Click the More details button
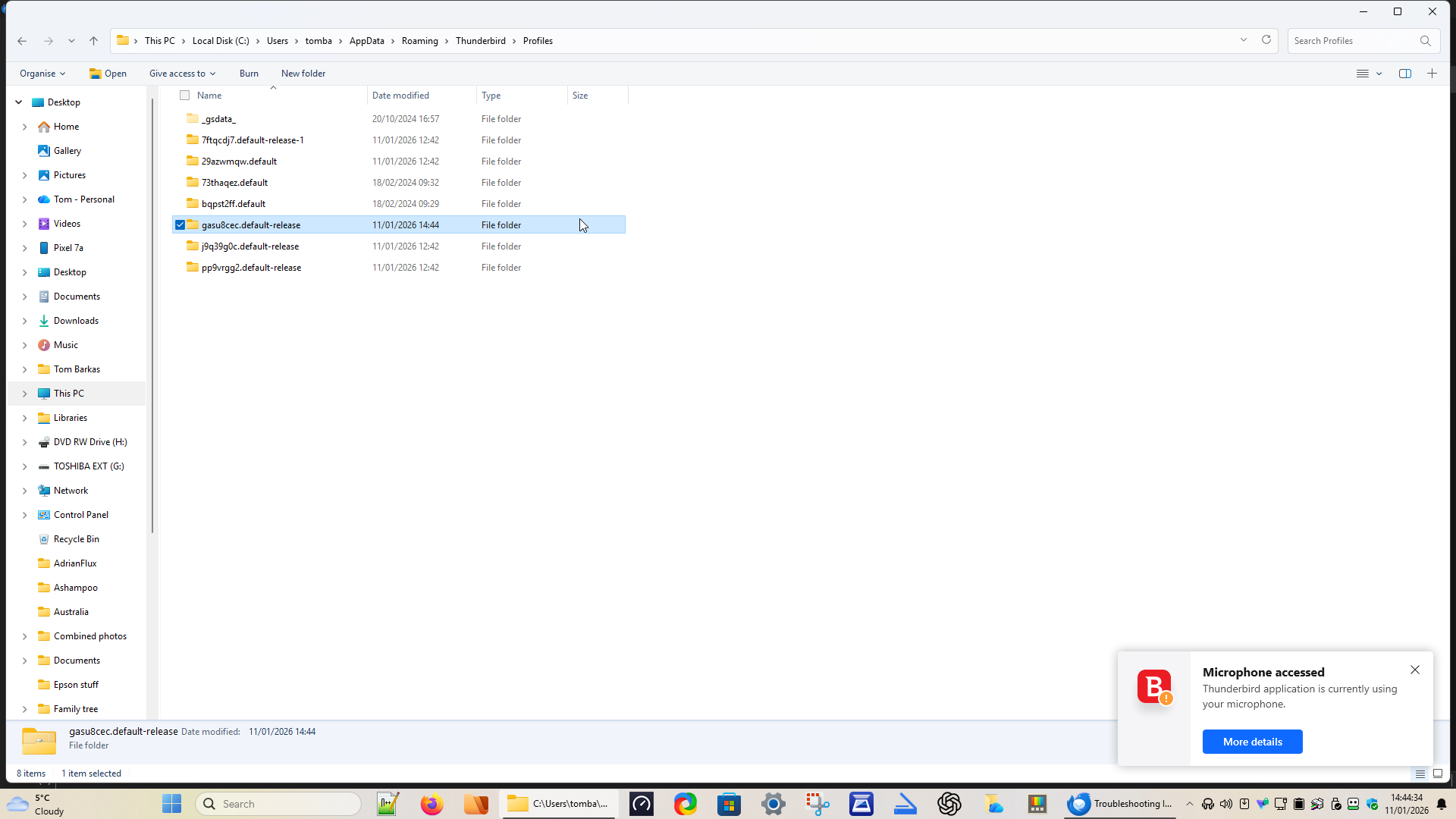The height and width of the screenshot is (819, 1456). coord(1252,742)
